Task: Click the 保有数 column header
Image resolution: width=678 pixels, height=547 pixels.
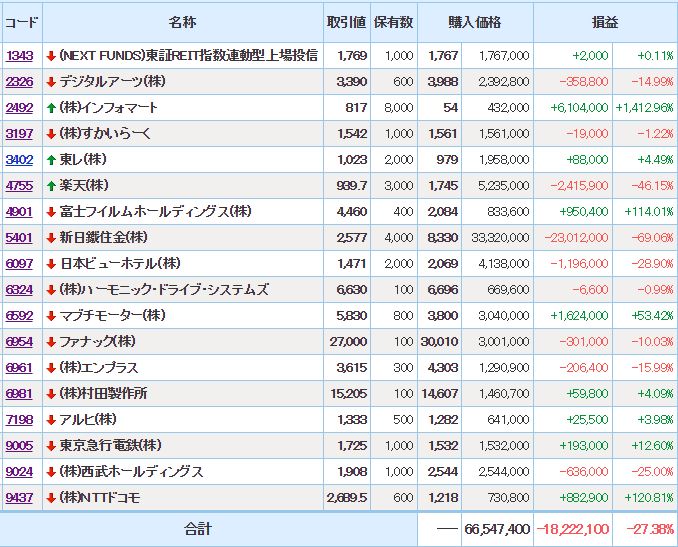Action: [393, 22]
